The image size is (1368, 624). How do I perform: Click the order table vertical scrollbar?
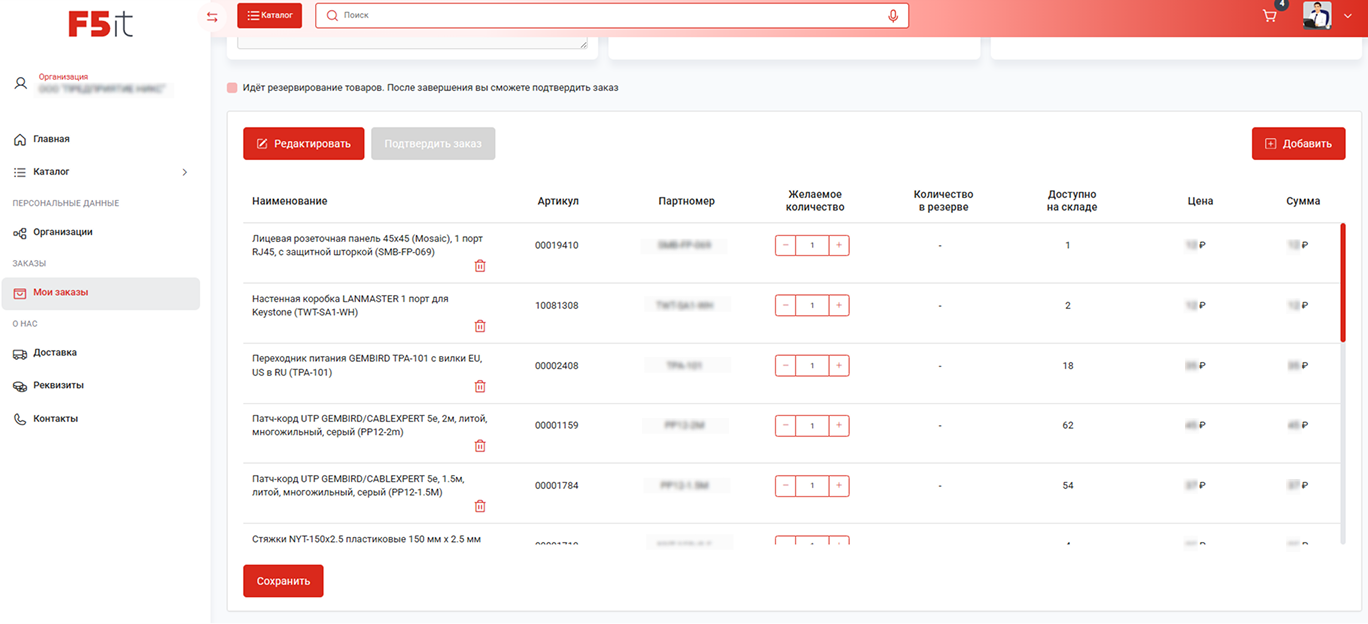tap(1342, 283)
